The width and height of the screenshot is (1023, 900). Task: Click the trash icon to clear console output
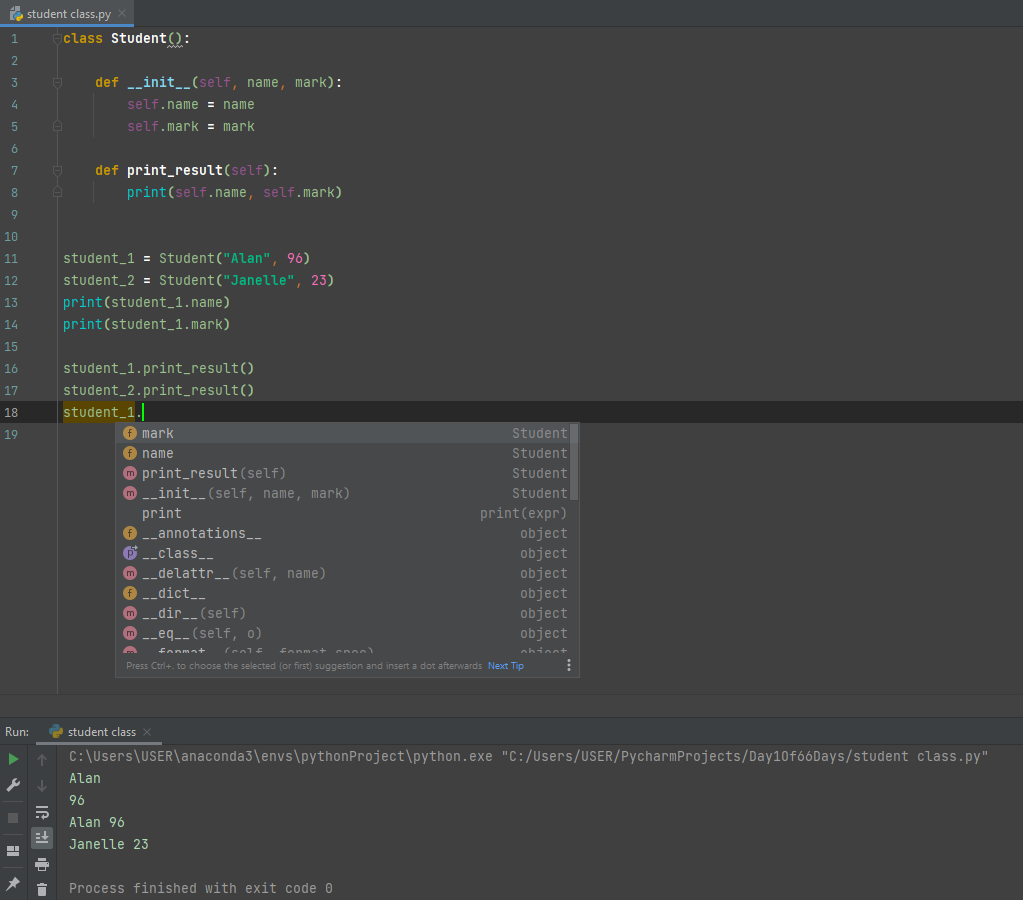(42, 890)
